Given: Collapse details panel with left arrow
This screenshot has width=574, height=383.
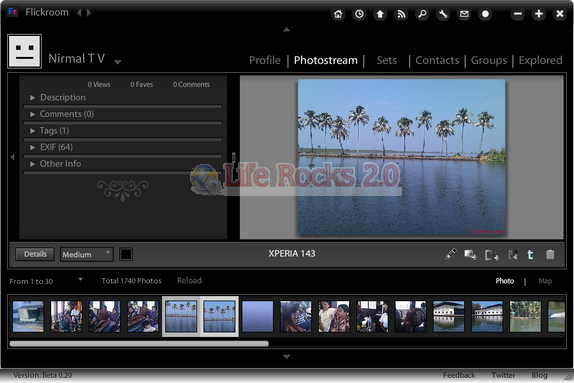Looking at the screenshot, I should [x=12, y=157].
